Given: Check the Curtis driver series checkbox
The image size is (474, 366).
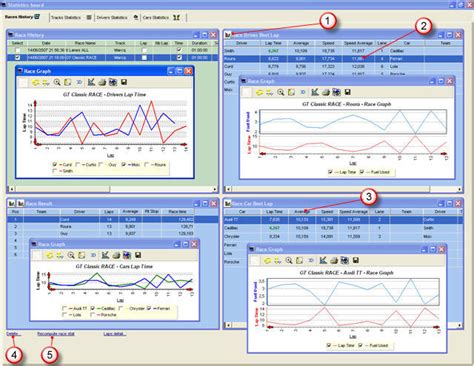Looking at the screenshot, I should pos(78,164).
